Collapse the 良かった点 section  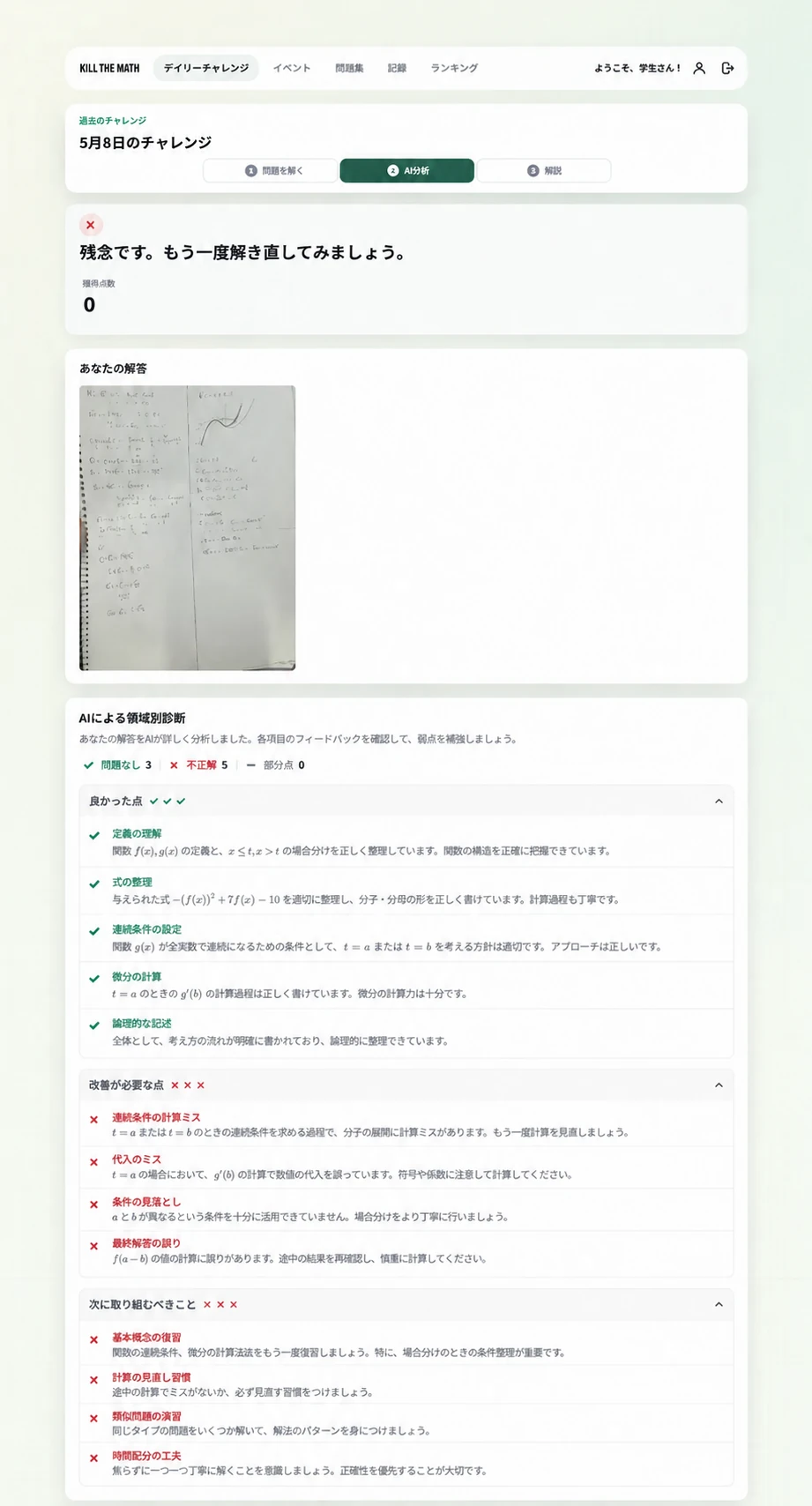[x=719, y=801]
